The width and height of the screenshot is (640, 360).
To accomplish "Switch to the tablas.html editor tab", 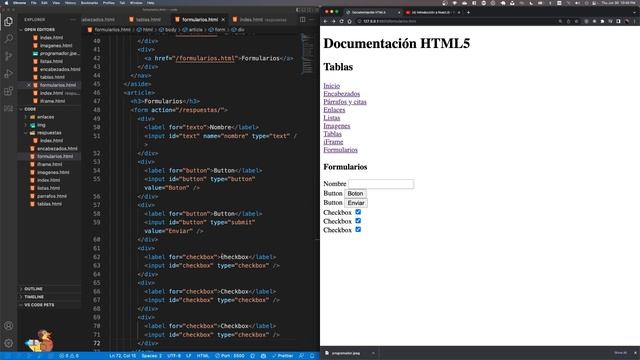I will click(x=145, y=20).
